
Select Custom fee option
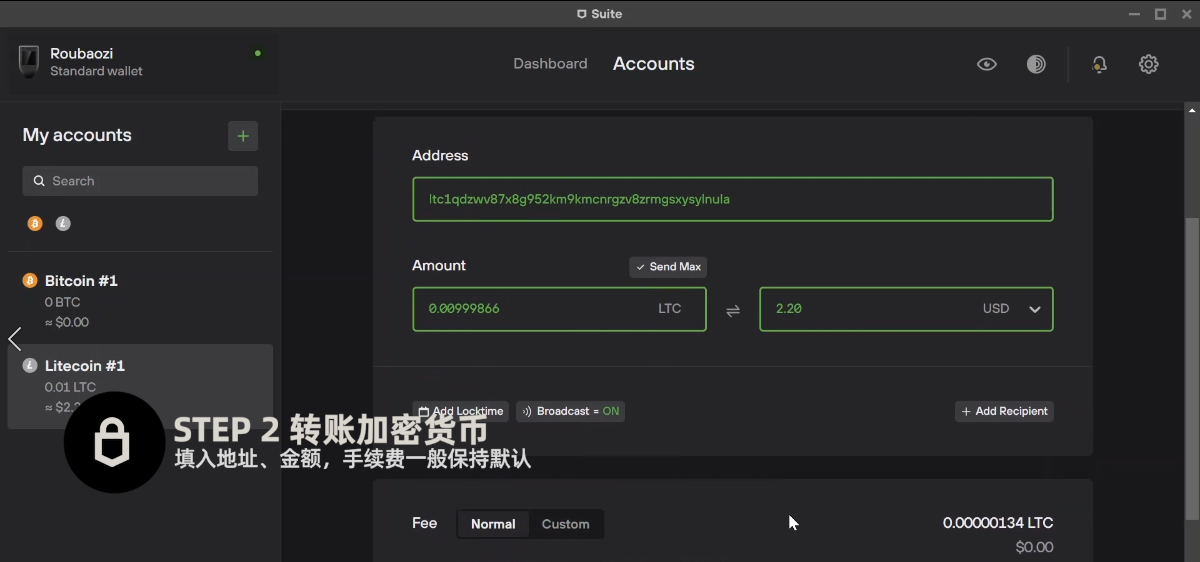(565, 524)
